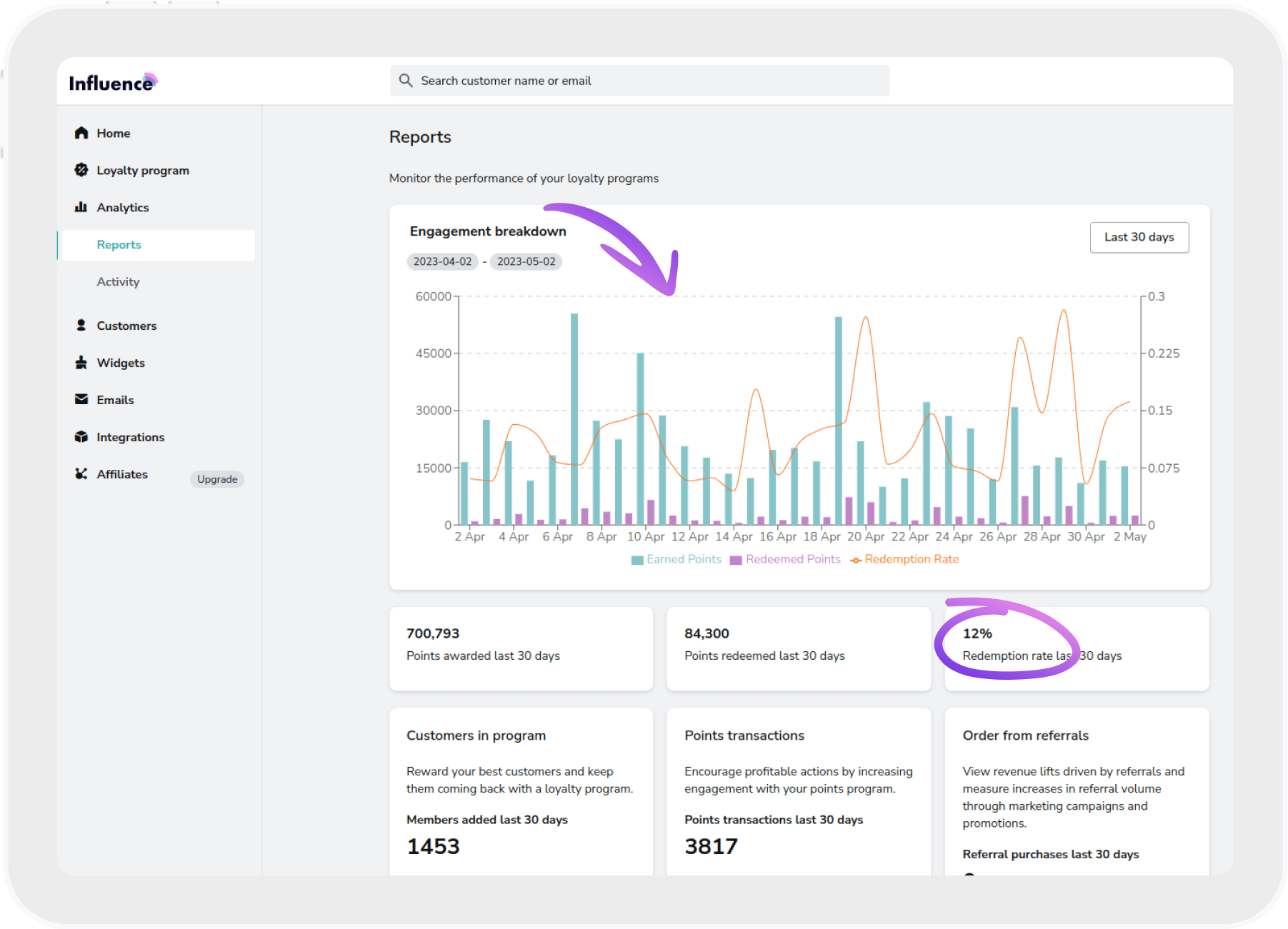Toggle Redeemed Points legend series
Screen dimensions: 1288x929
coord(785,559)
